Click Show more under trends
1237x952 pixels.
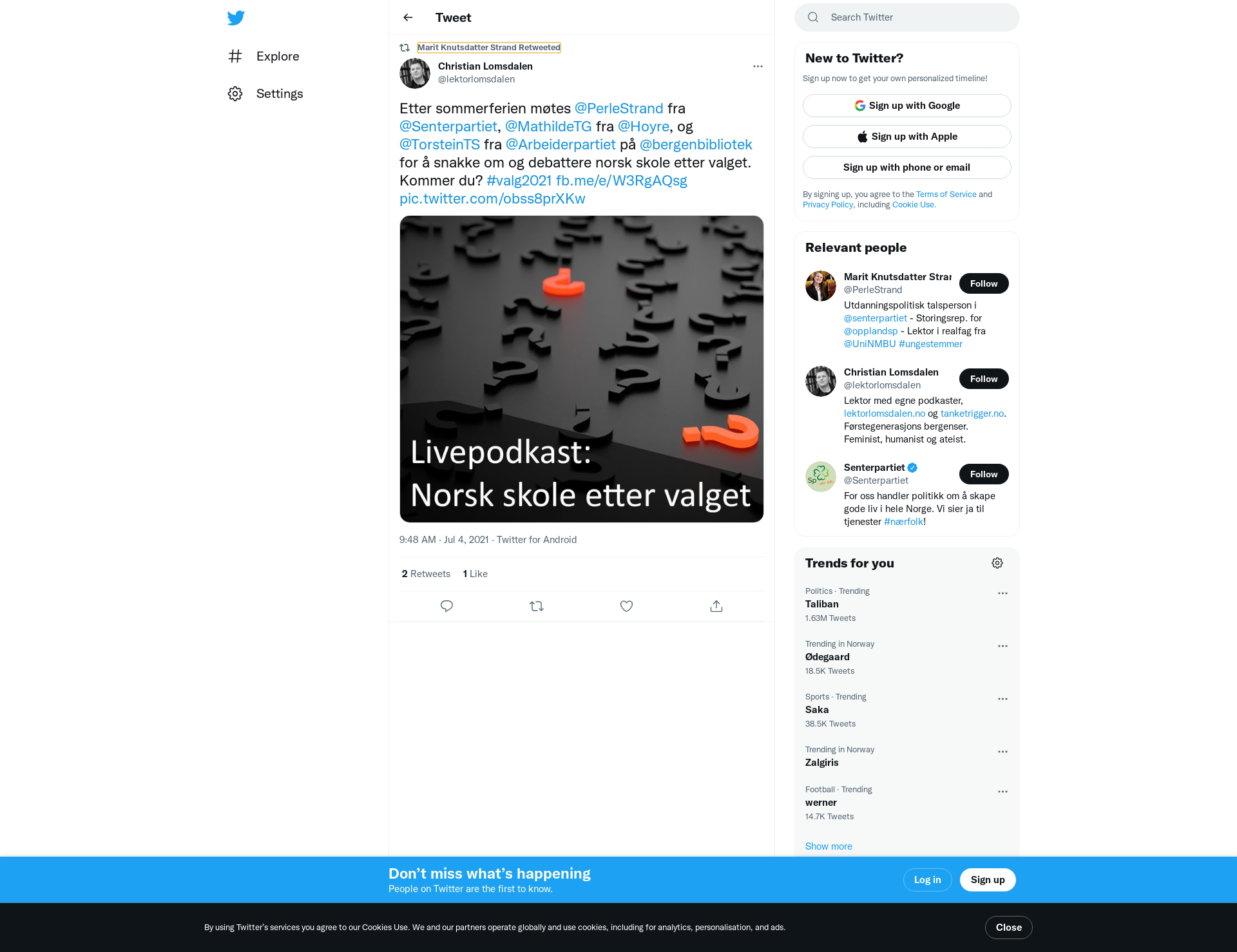[829, 846]
